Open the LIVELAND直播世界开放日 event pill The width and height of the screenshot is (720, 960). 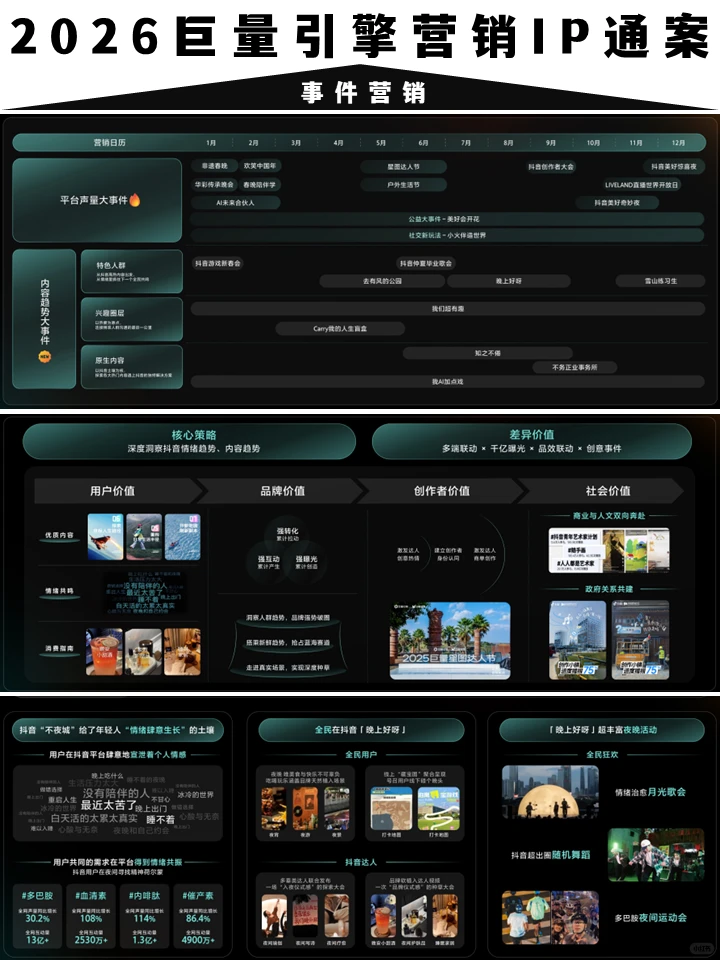[641, 184]
